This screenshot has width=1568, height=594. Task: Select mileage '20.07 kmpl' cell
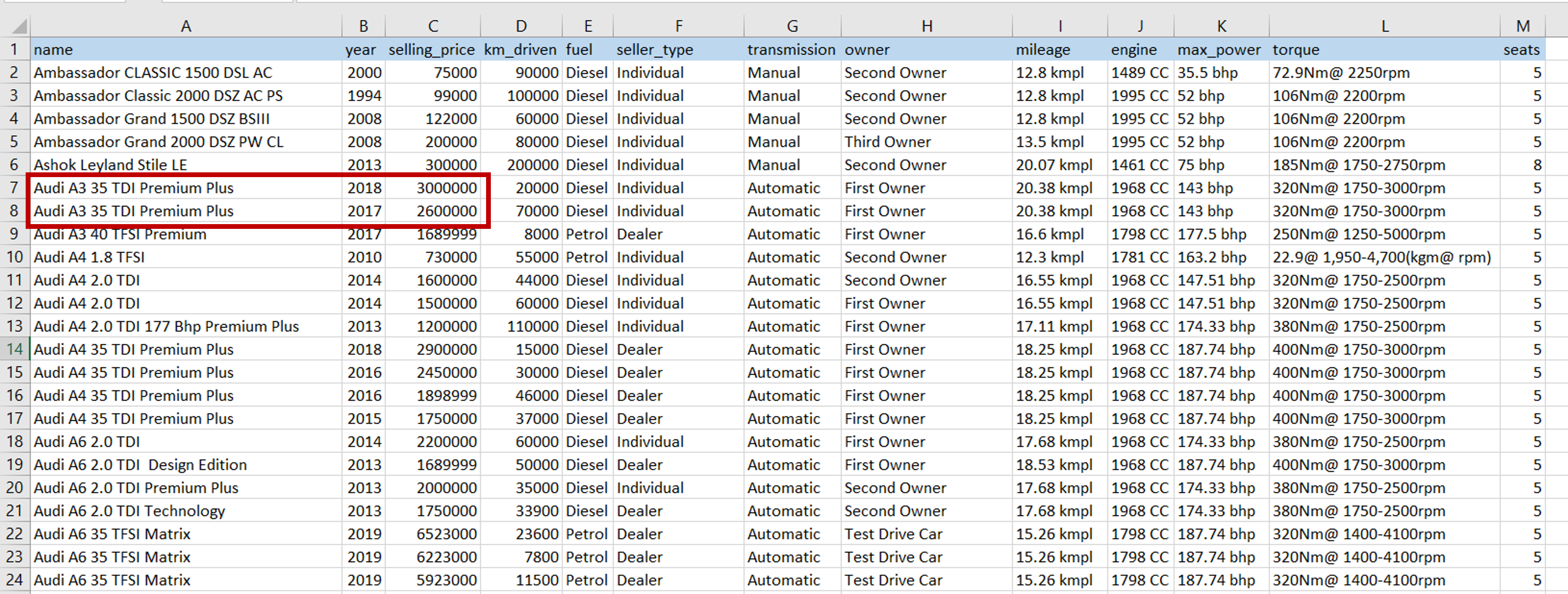click(x=1060, y=165)
